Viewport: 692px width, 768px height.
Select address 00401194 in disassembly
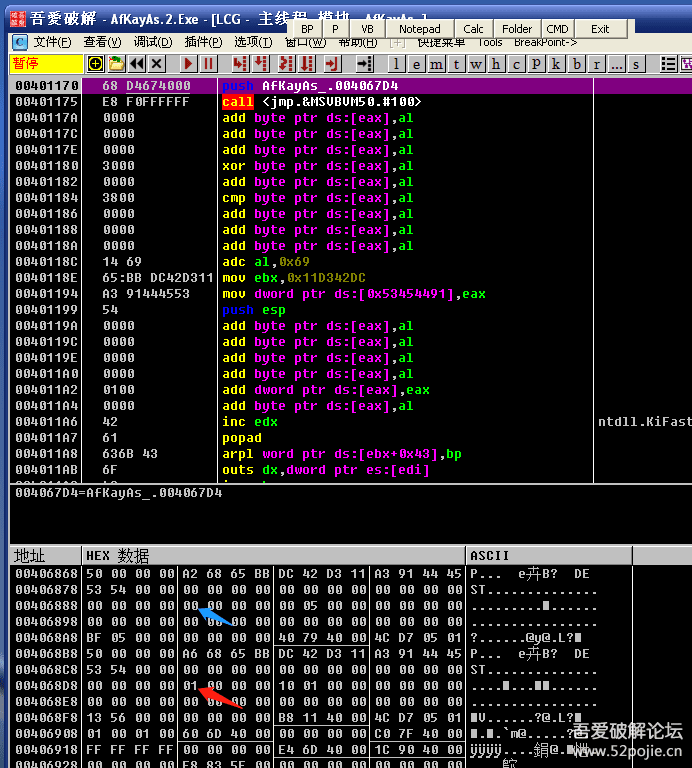point(46,294)
